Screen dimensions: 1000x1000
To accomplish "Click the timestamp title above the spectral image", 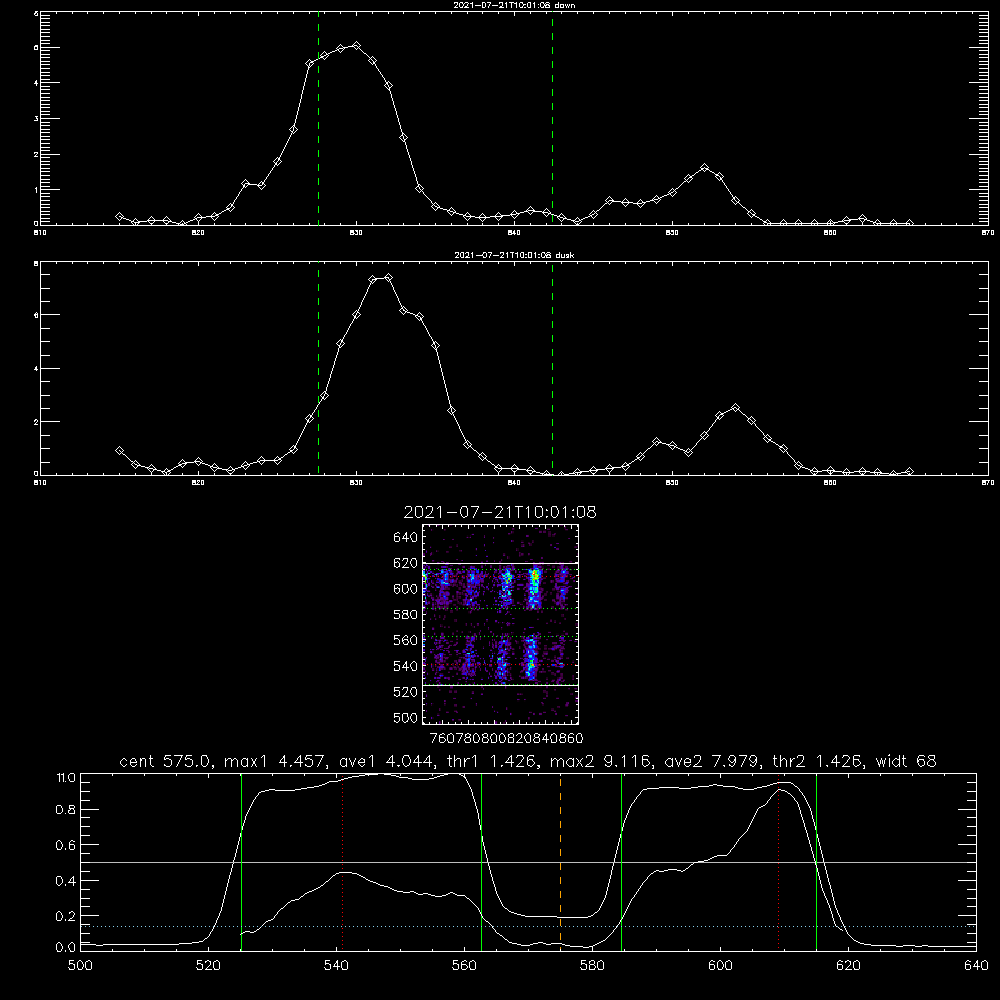I will point(500,512).
